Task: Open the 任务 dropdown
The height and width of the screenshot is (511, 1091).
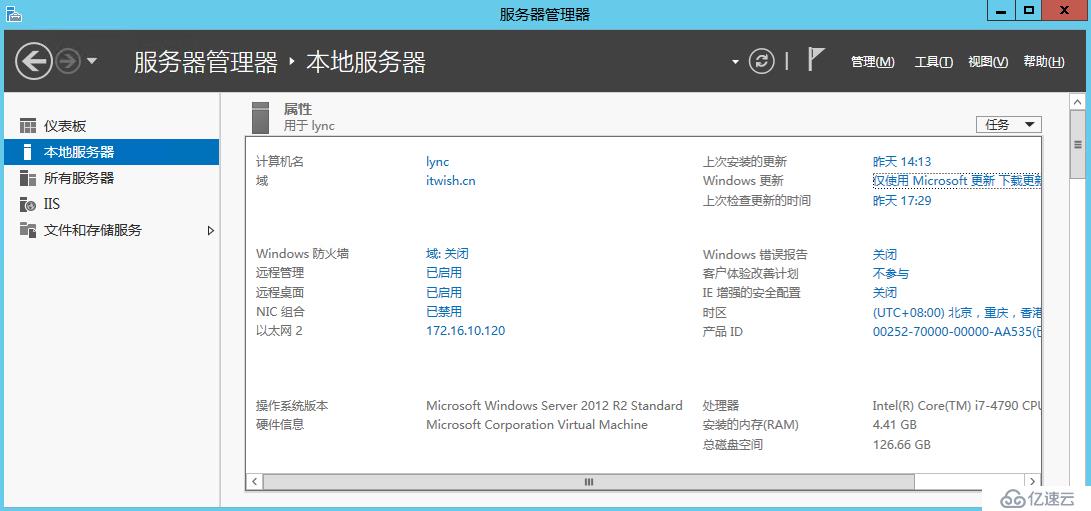Action: coord(1009,125)
